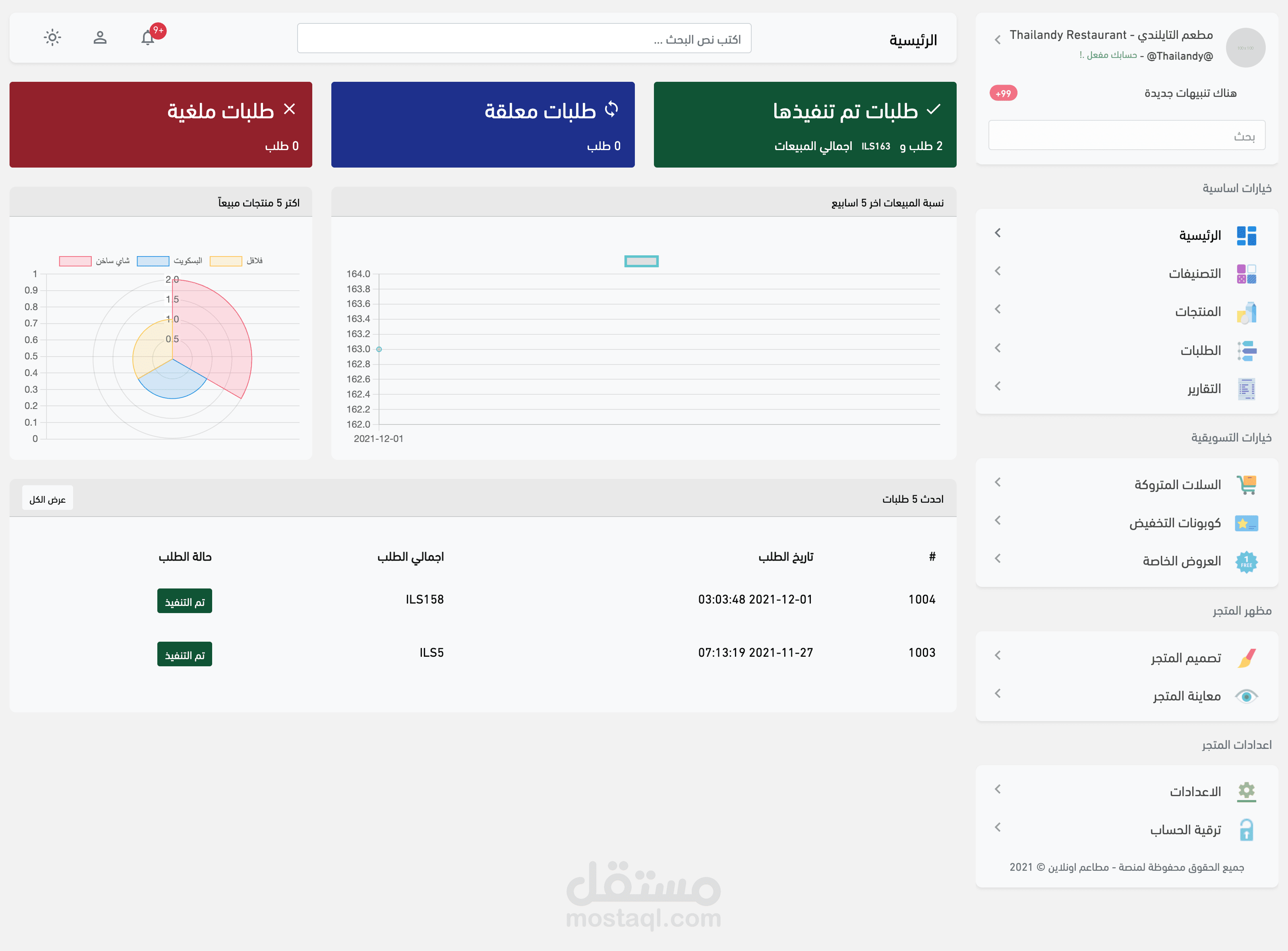Click the العروض الخاصة free badge icon
This screenshot has width=1288, height=951.
(1247, 561)
